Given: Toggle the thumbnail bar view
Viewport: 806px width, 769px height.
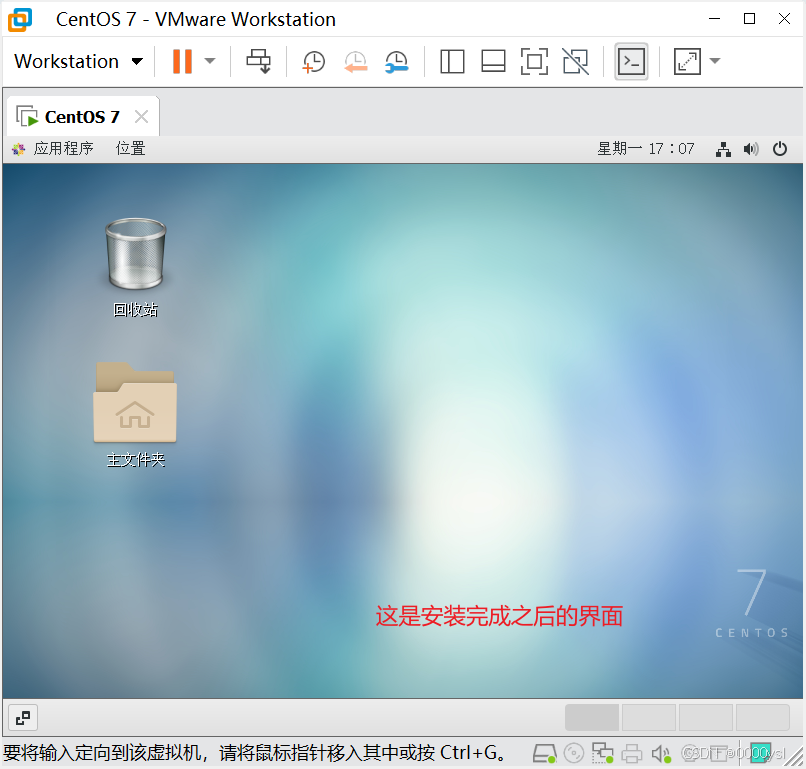Looking at the screenshot, I should [x=493, y=61].
